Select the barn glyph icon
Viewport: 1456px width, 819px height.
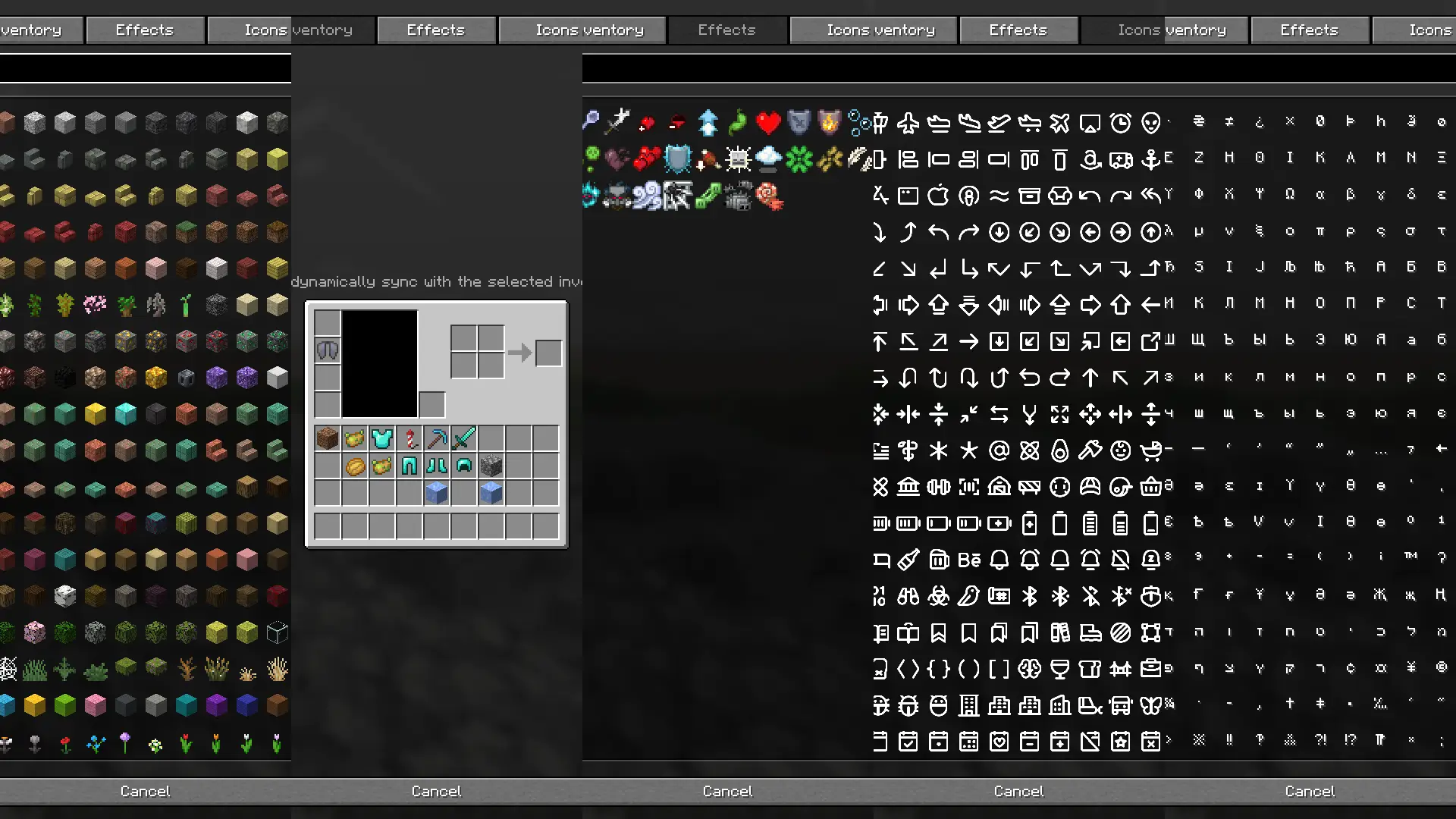pos(999,486)
